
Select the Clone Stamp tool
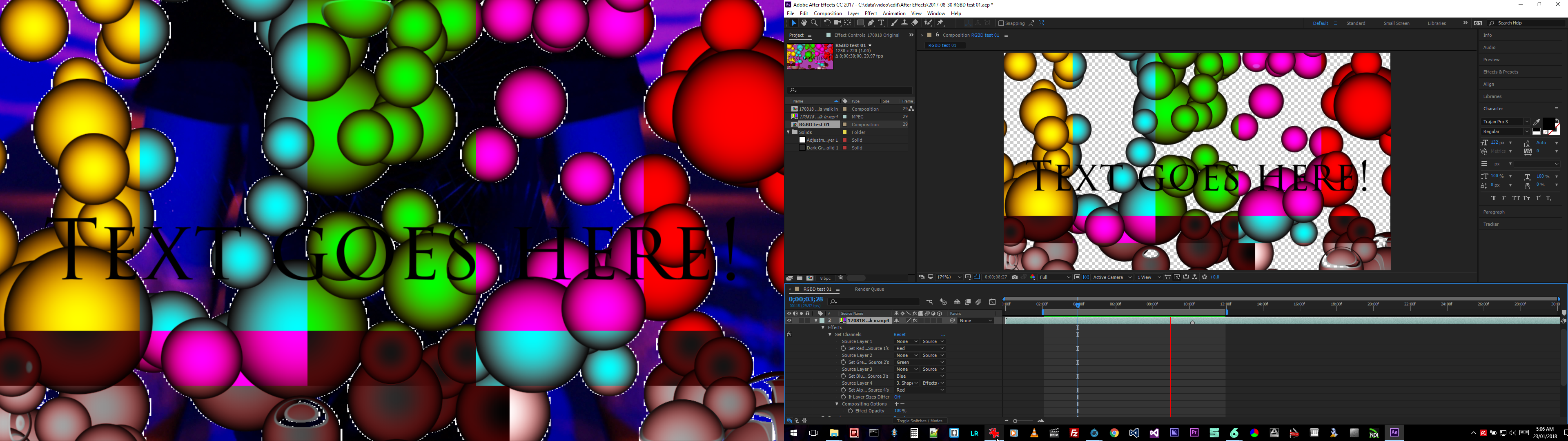[x=904, y=23]
